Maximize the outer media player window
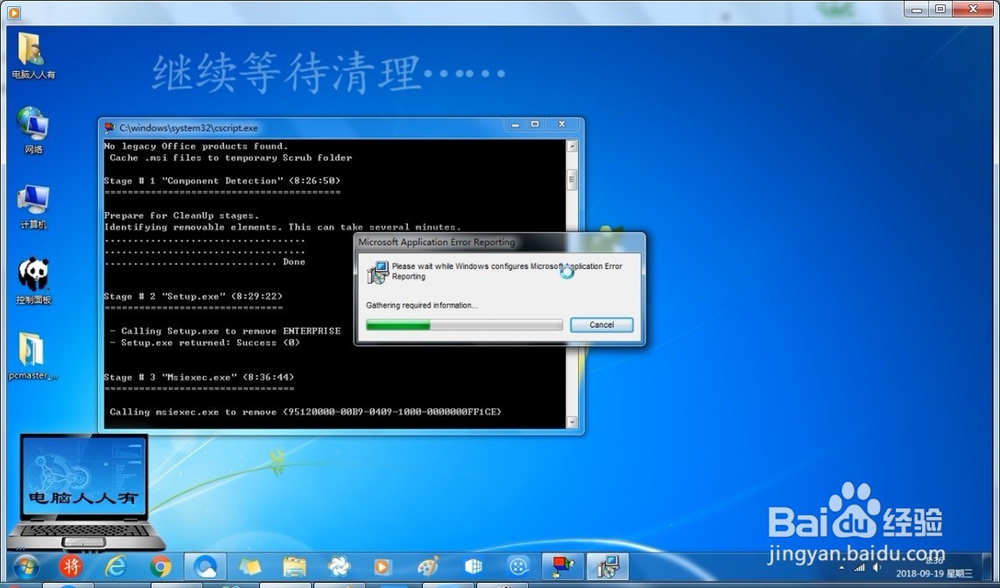 click(x=941, y=9)
